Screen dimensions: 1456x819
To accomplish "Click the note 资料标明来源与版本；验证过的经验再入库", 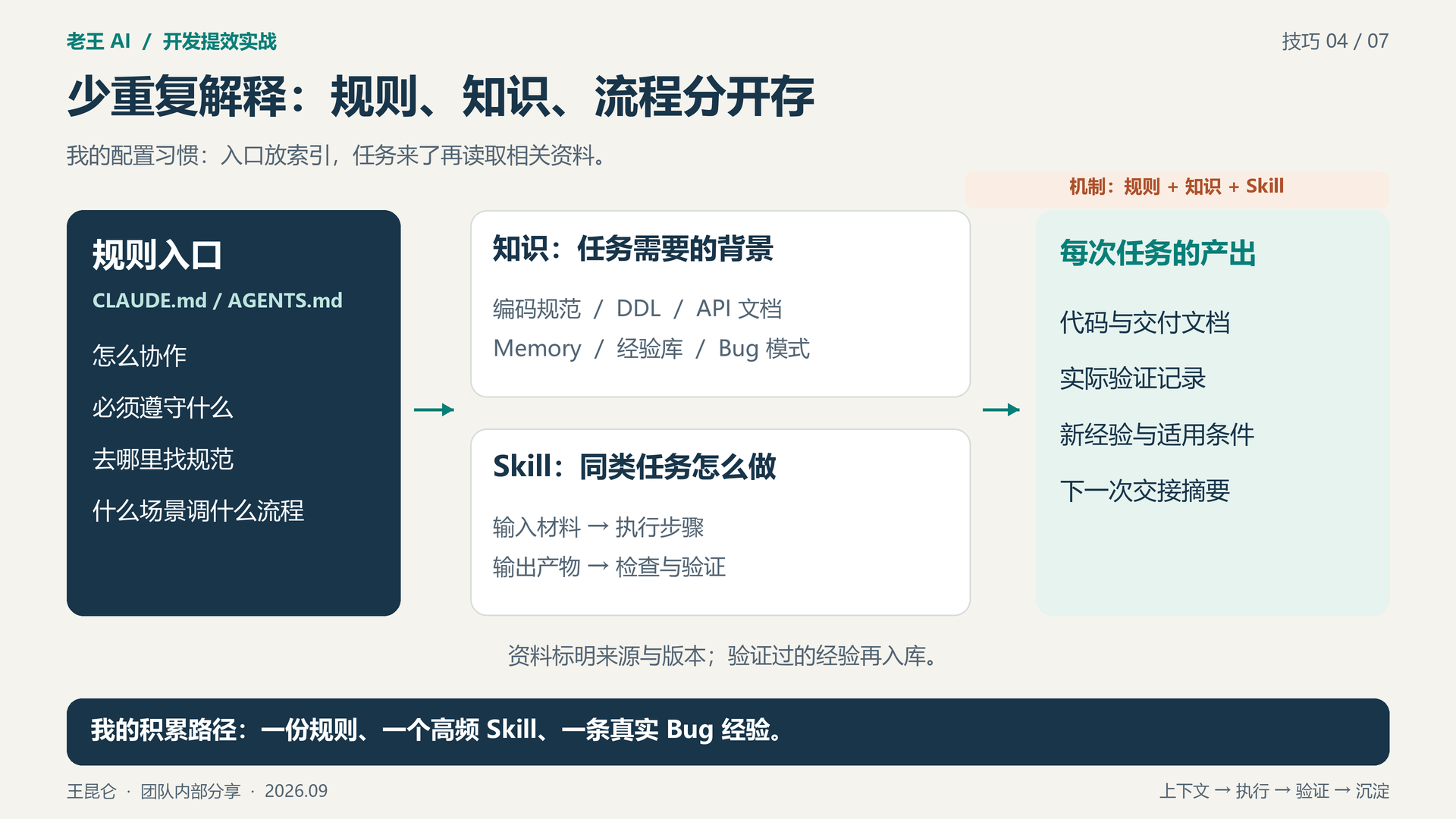I will [722, 655].
